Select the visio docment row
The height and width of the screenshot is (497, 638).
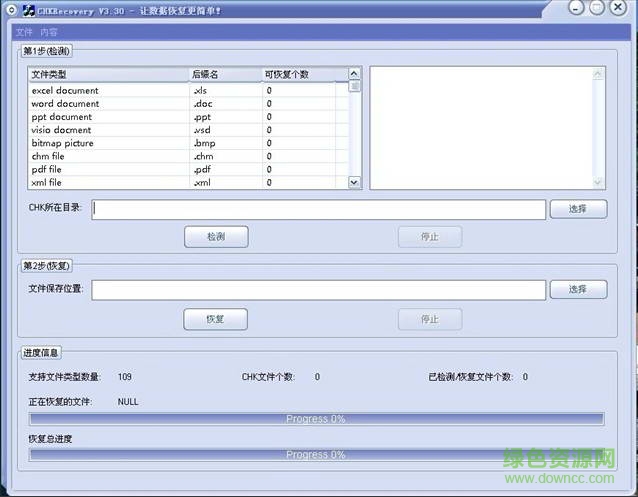click(x=188, y=130)
